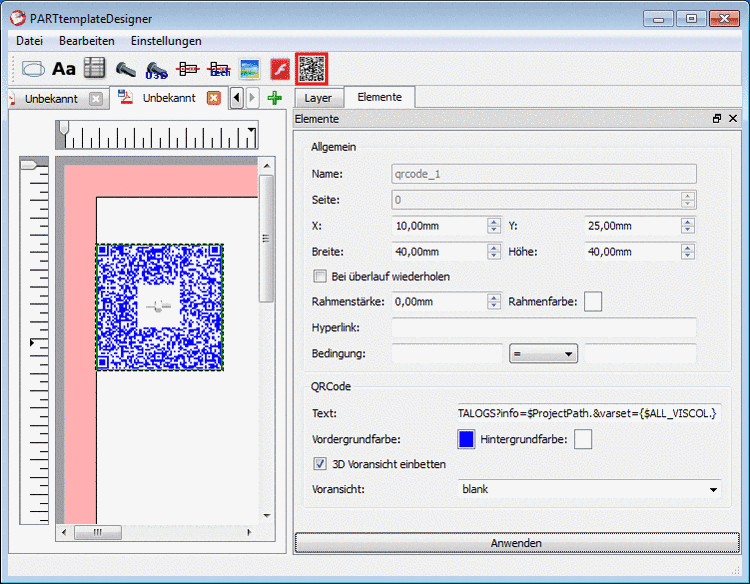Insert the bolt part image element
Screen dimensions: 750x584
click(125, 69)
